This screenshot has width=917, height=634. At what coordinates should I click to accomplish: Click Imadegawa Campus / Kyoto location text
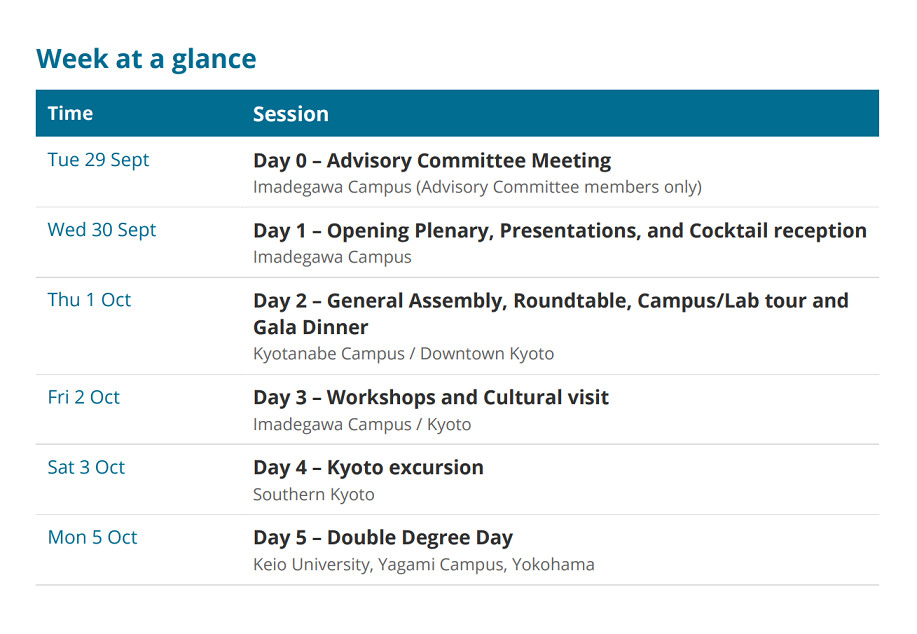click(x=362, y=425)
